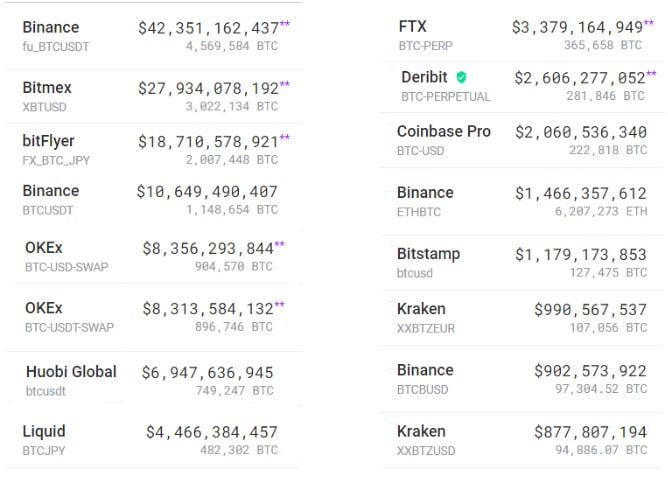
Task: Open Bitstamp btcusd listing
Action: pyautogui.click(x=522, y=263)
